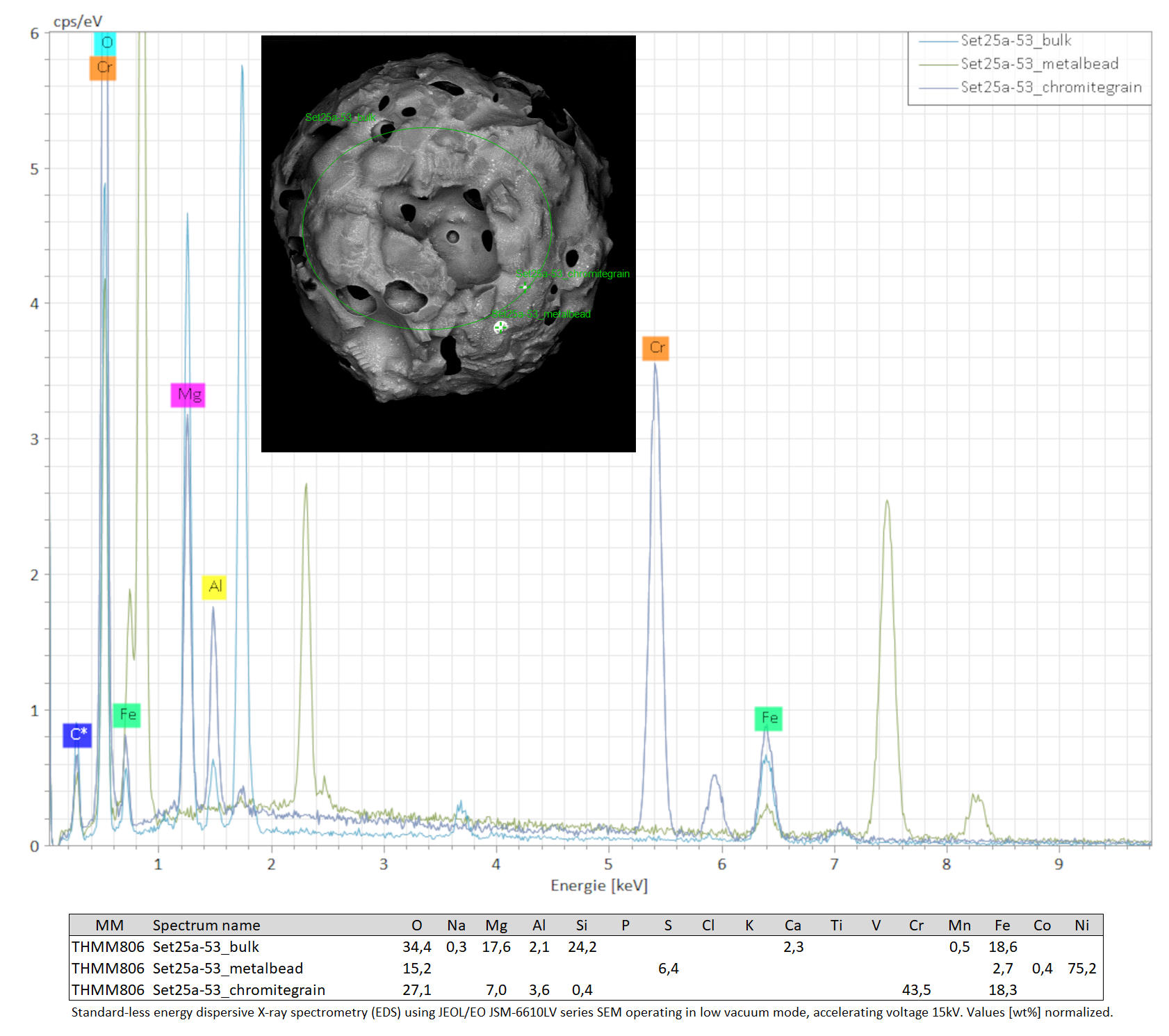Select the green Fe label below 1 keV
The height and width of the screenshot is (1036, 1169).
click(x=127, y=714)
